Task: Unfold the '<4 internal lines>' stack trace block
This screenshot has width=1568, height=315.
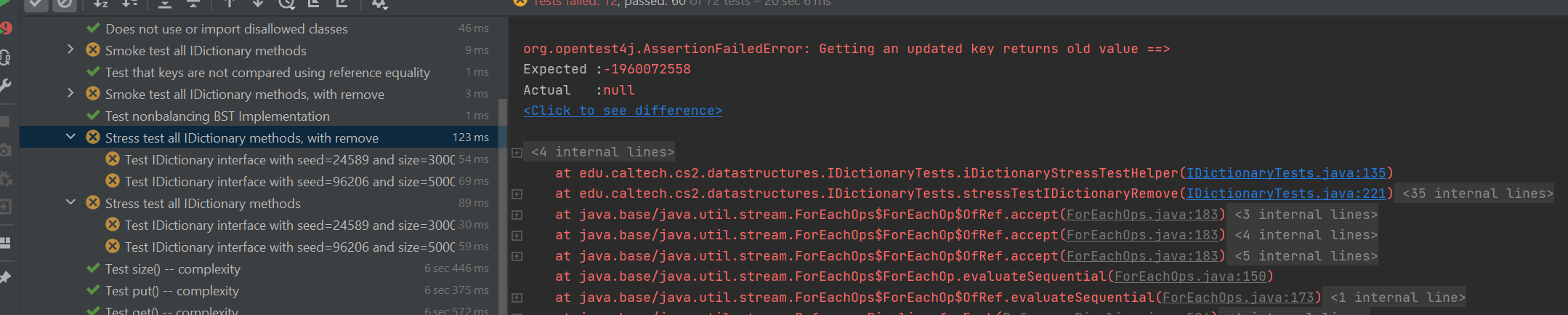Action: click(517, 152)
